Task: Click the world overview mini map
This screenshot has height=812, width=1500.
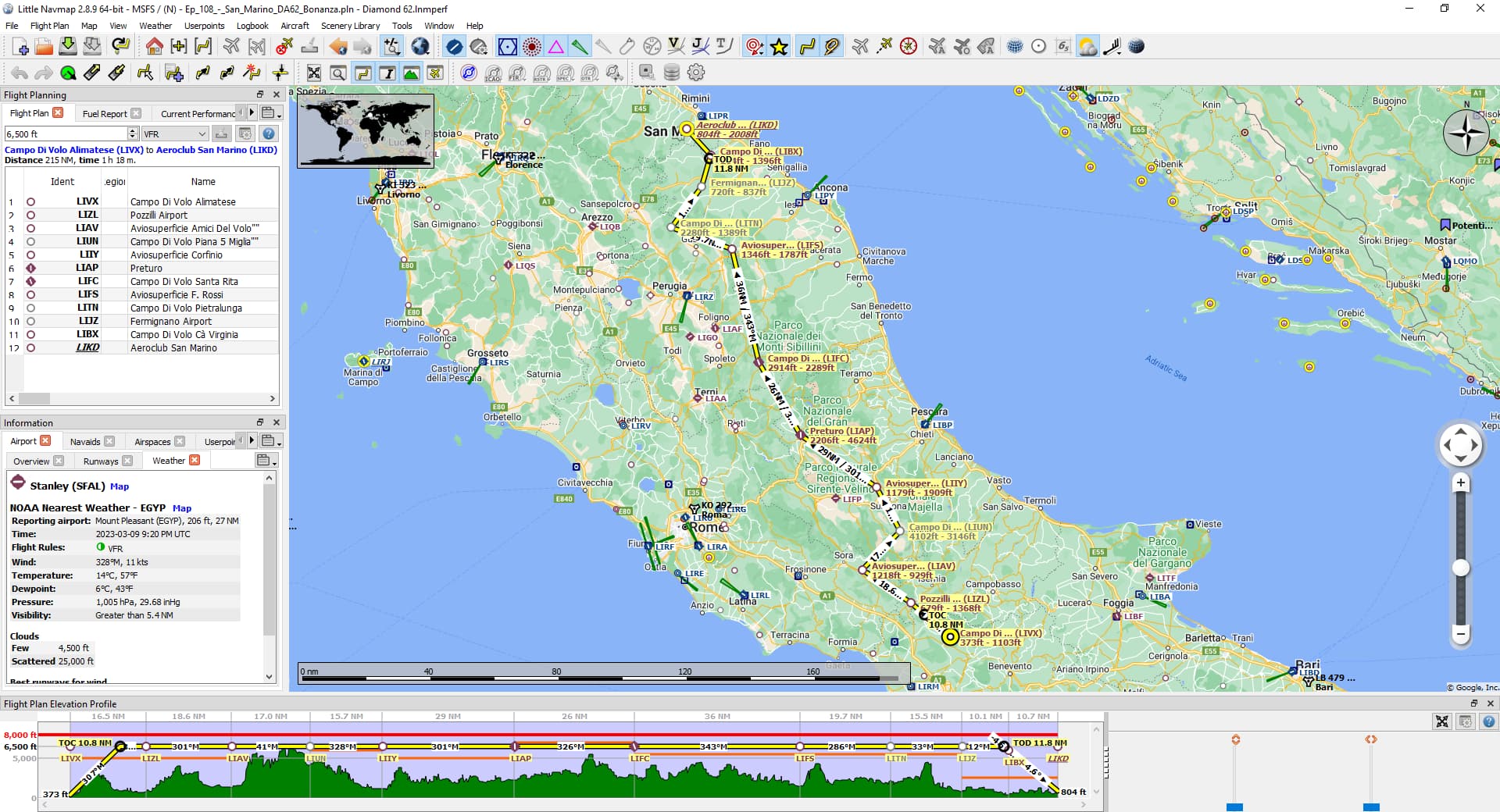Action: [366, 130]
